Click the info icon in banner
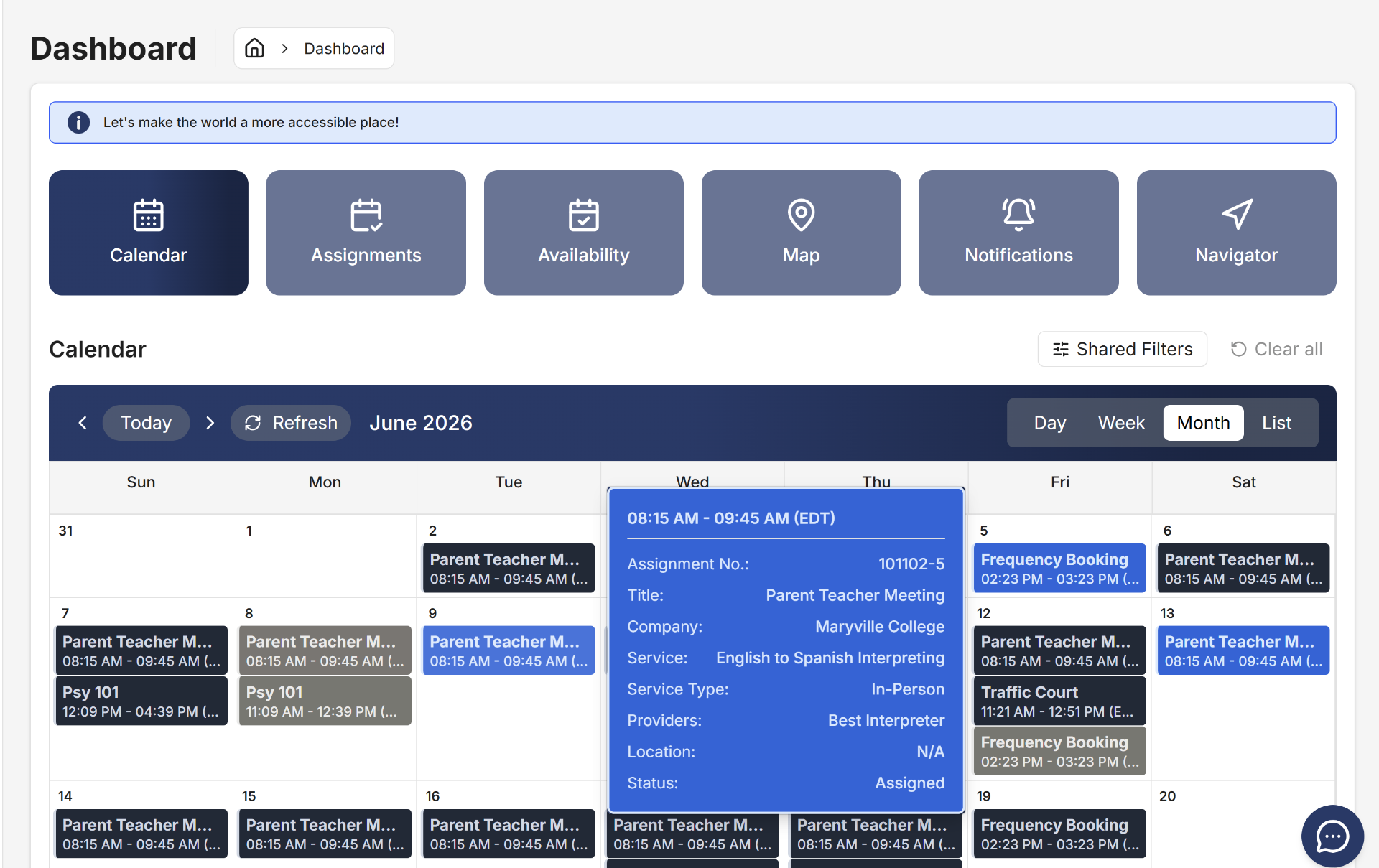1379x868 pixels. (78, 122)
